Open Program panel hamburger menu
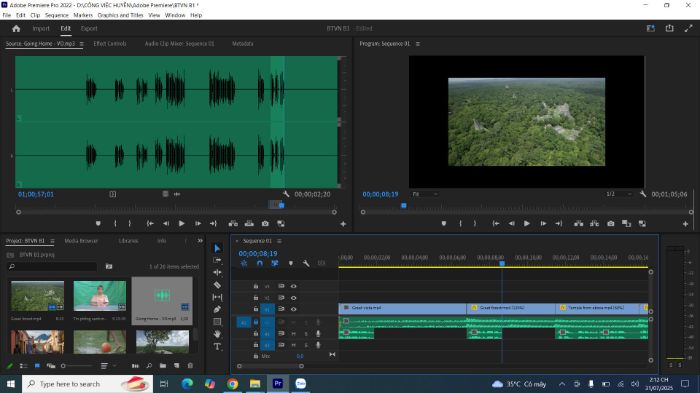This screenshot has height=393, width=700. click(418, 44)
